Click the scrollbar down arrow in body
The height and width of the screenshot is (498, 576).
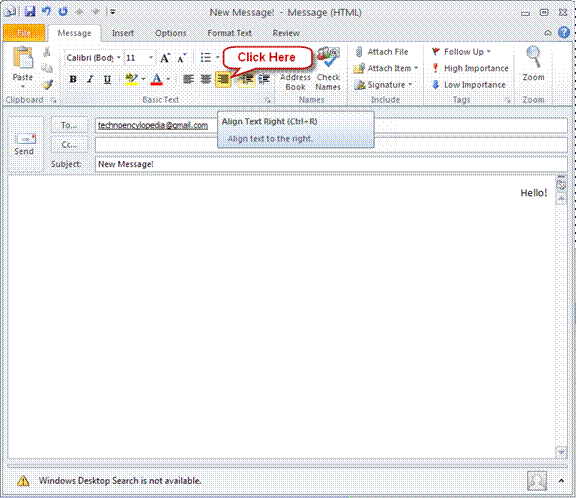point(561,452)
